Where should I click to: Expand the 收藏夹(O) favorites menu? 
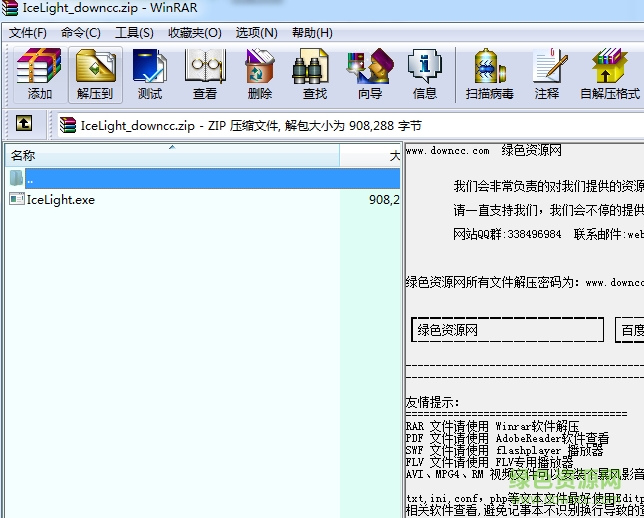[194, 32]
